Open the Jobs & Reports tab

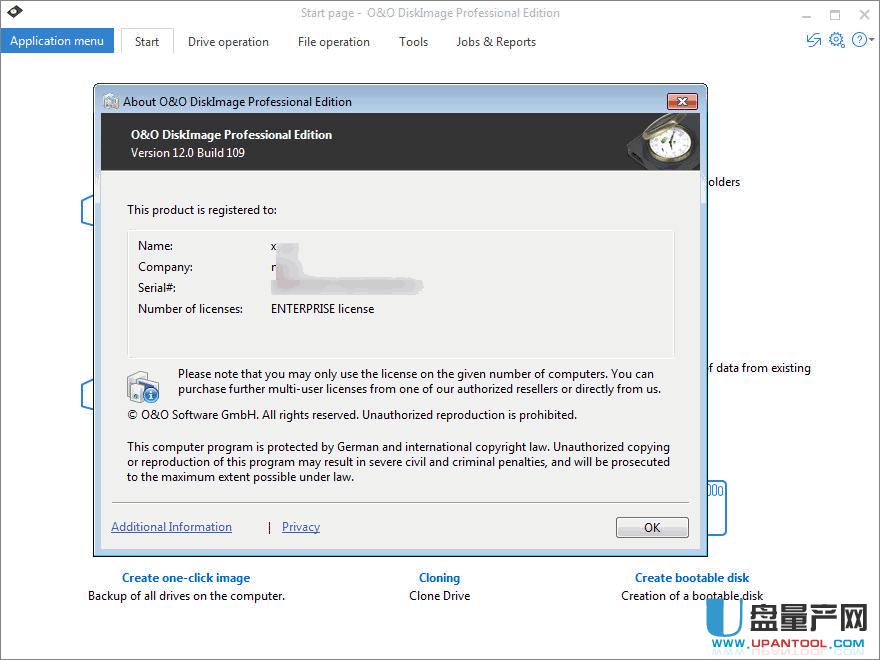click(x=496, y=42)
